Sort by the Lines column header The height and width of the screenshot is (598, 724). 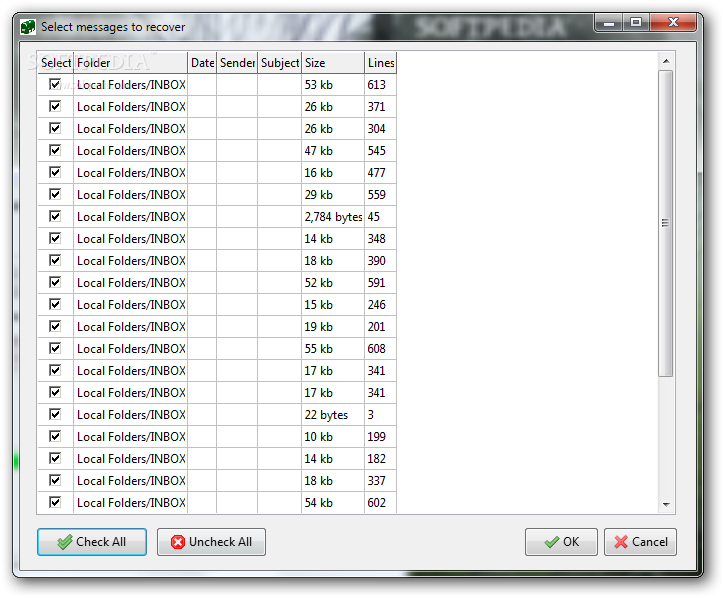click(381, 63)
